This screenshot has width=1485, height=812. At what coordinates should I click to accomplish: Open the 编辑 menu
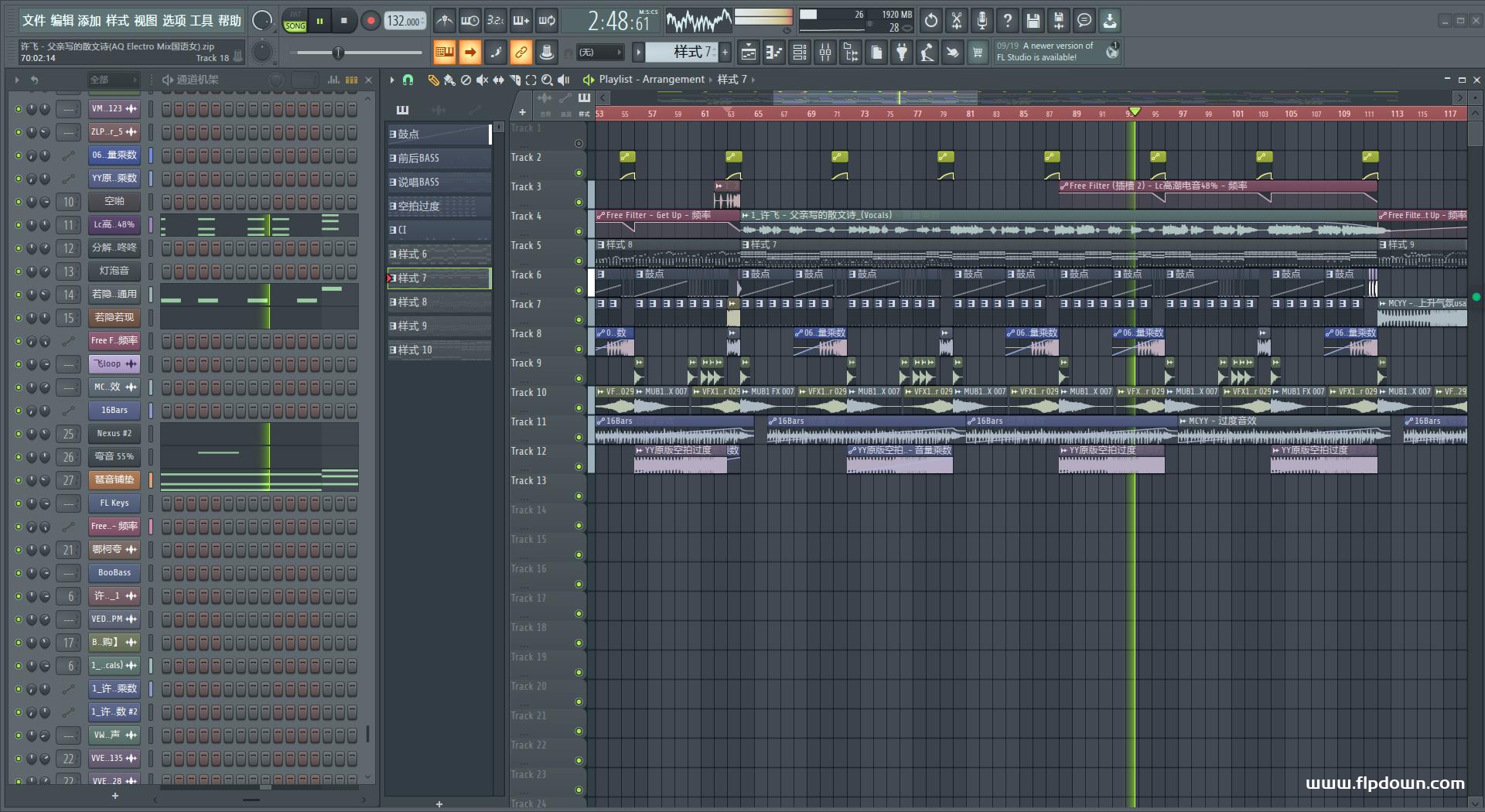tap(62, 21)
